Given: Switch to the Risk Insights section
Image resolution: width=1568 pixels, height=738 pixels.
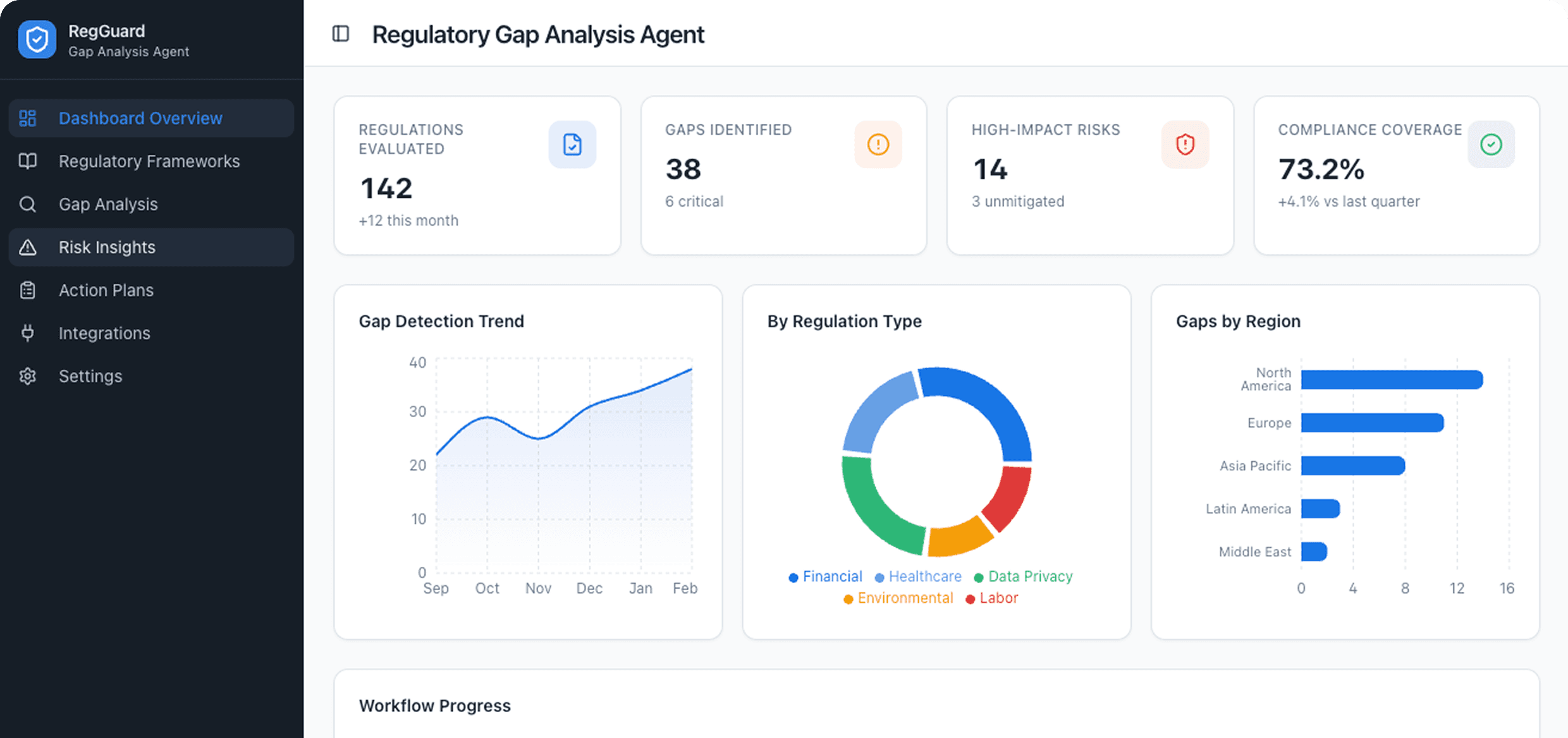Looking at the screenshot, I should coord(107,247).
